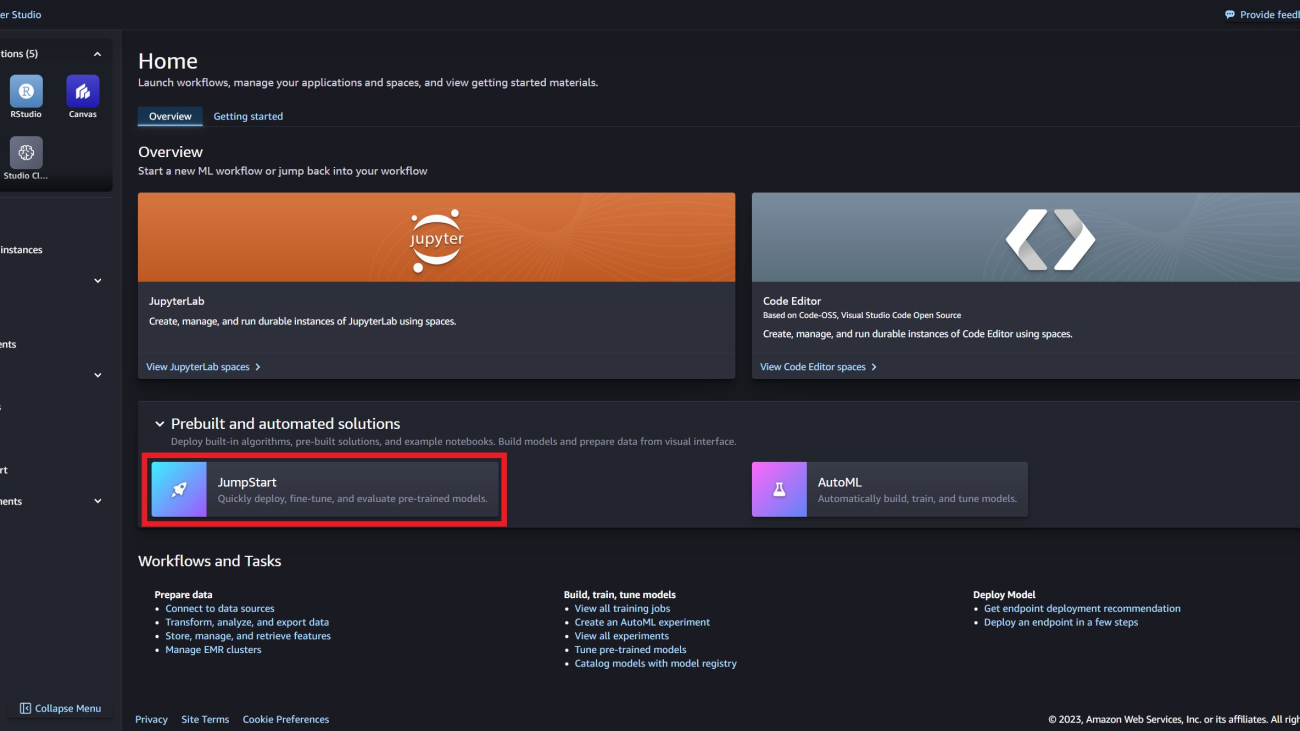Click the JupyterLab card heading
Viewport: 1300px width, 731px height.
point(175,301)
